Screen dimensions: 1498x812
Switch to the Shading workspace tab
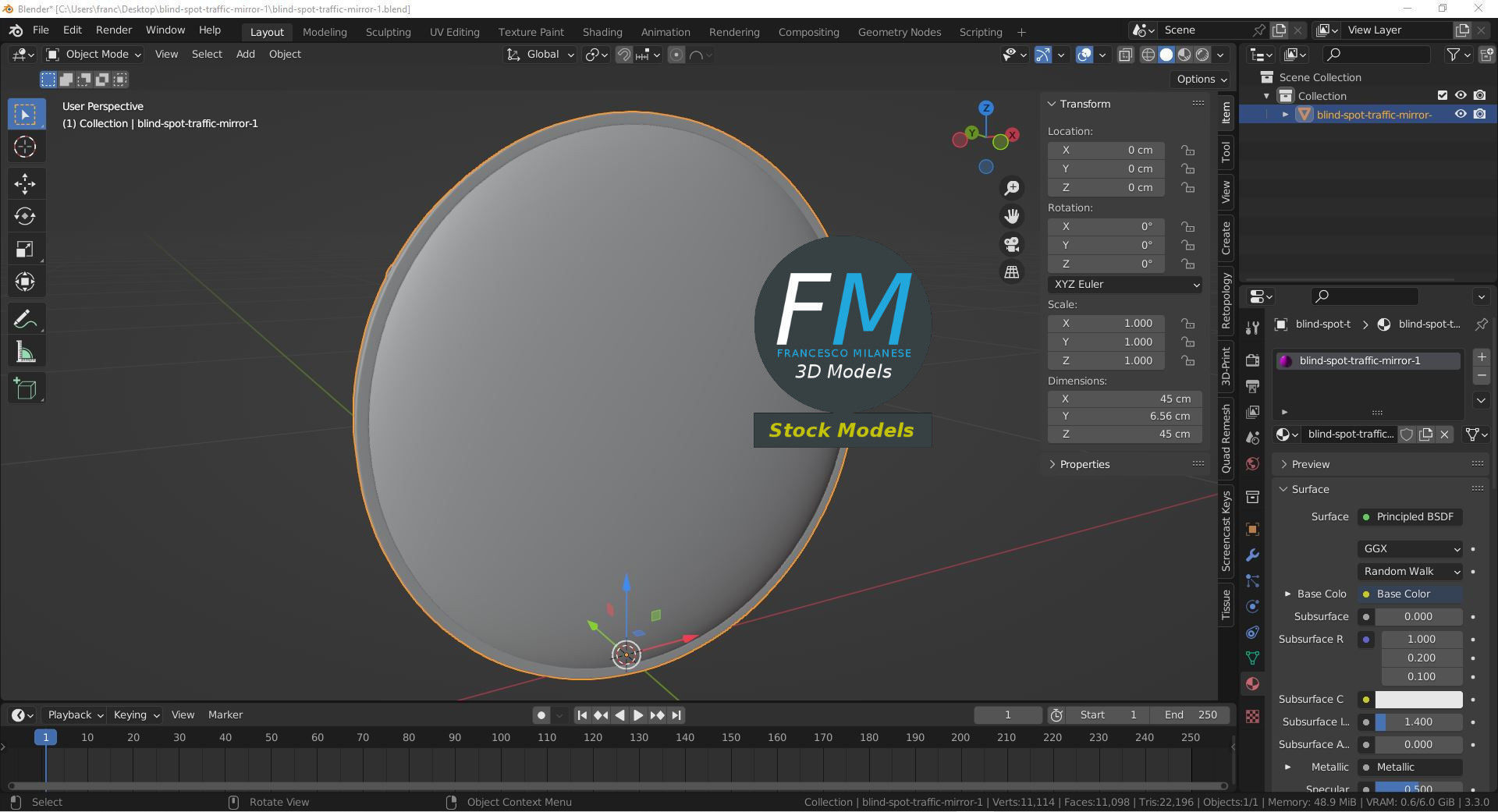(x=602, y=32)
